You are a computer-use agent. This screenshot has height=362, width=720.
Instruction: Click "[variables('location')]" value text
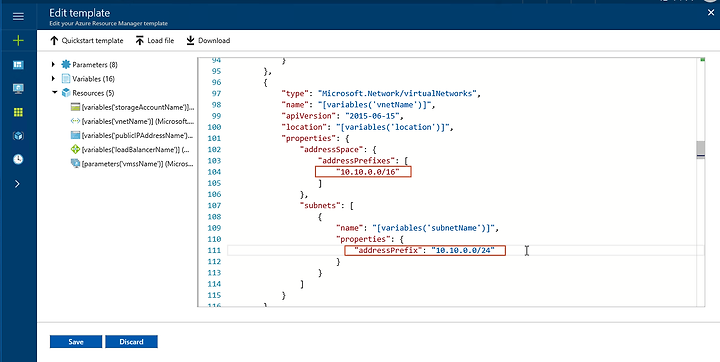click(x=393, y=127)
